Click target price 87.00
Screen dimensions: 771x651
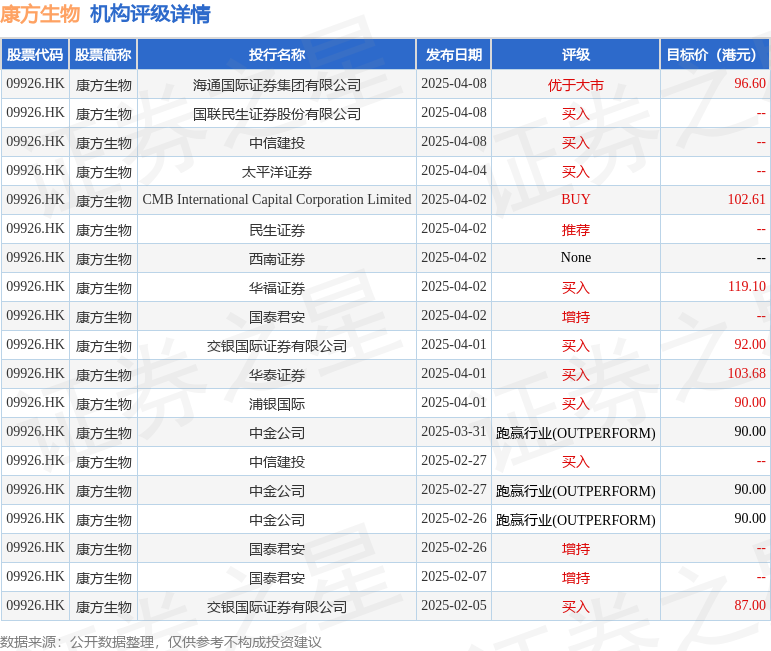click(750, 606)
